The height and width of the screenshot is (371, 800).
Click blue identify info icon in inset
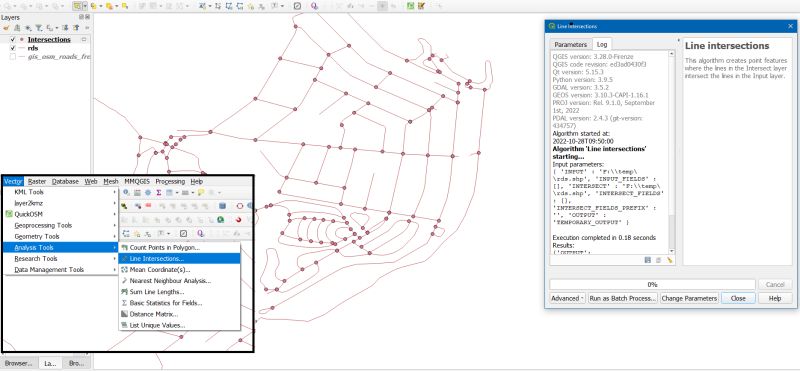coord(126,192)
